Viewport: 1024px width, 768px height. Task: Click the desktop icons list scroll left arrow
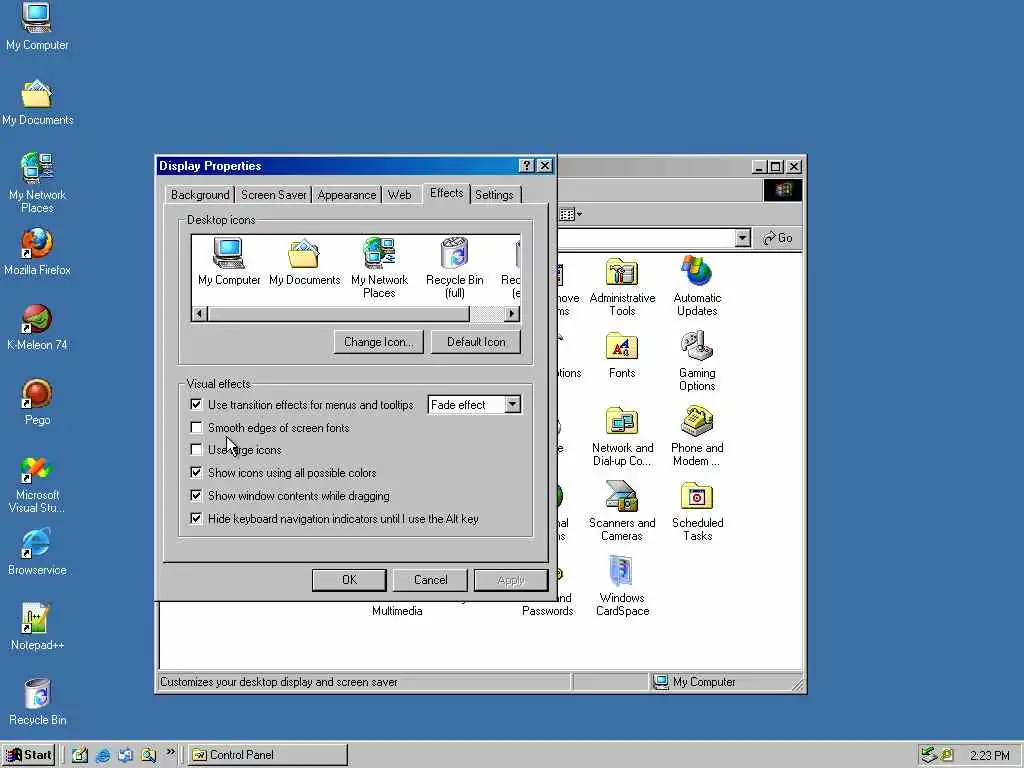(x=199, y=313)
